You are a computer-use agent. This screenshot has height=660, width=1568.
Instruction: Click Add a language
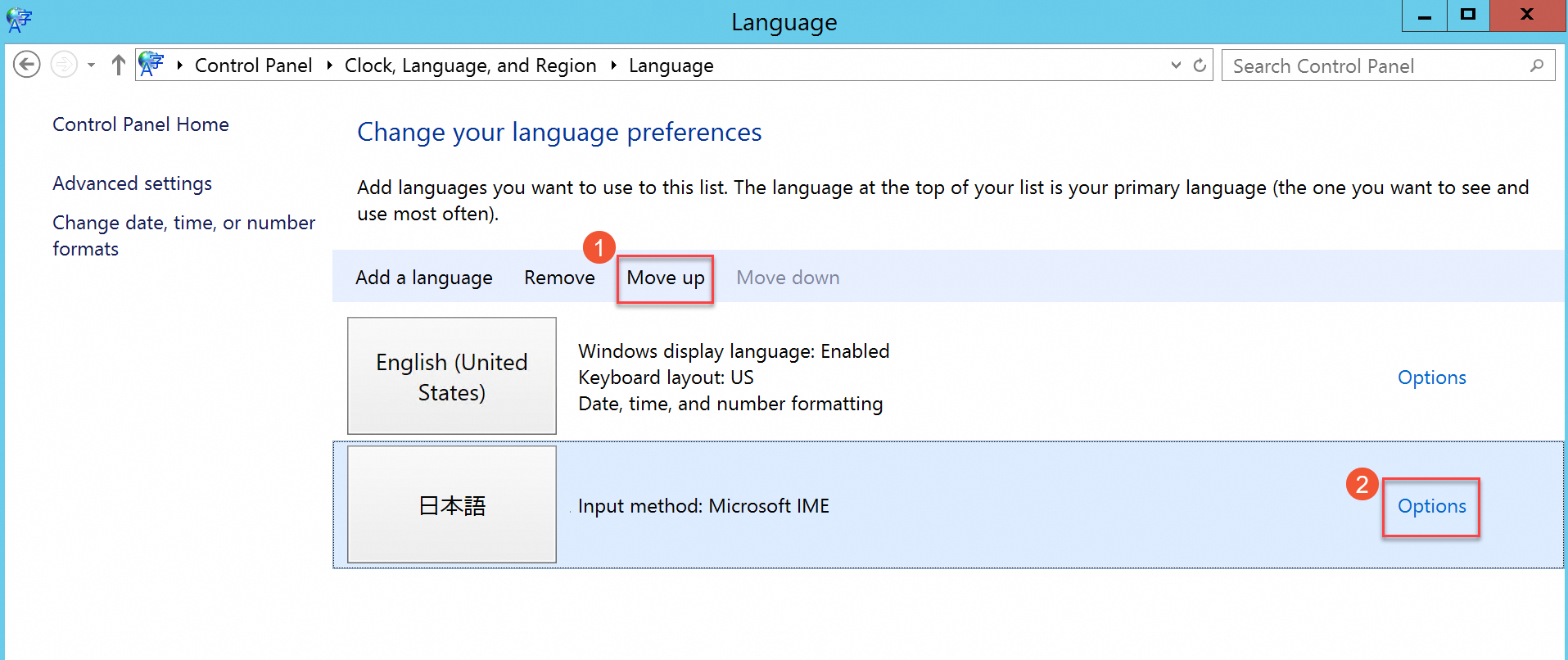click(x=424, y=278)
